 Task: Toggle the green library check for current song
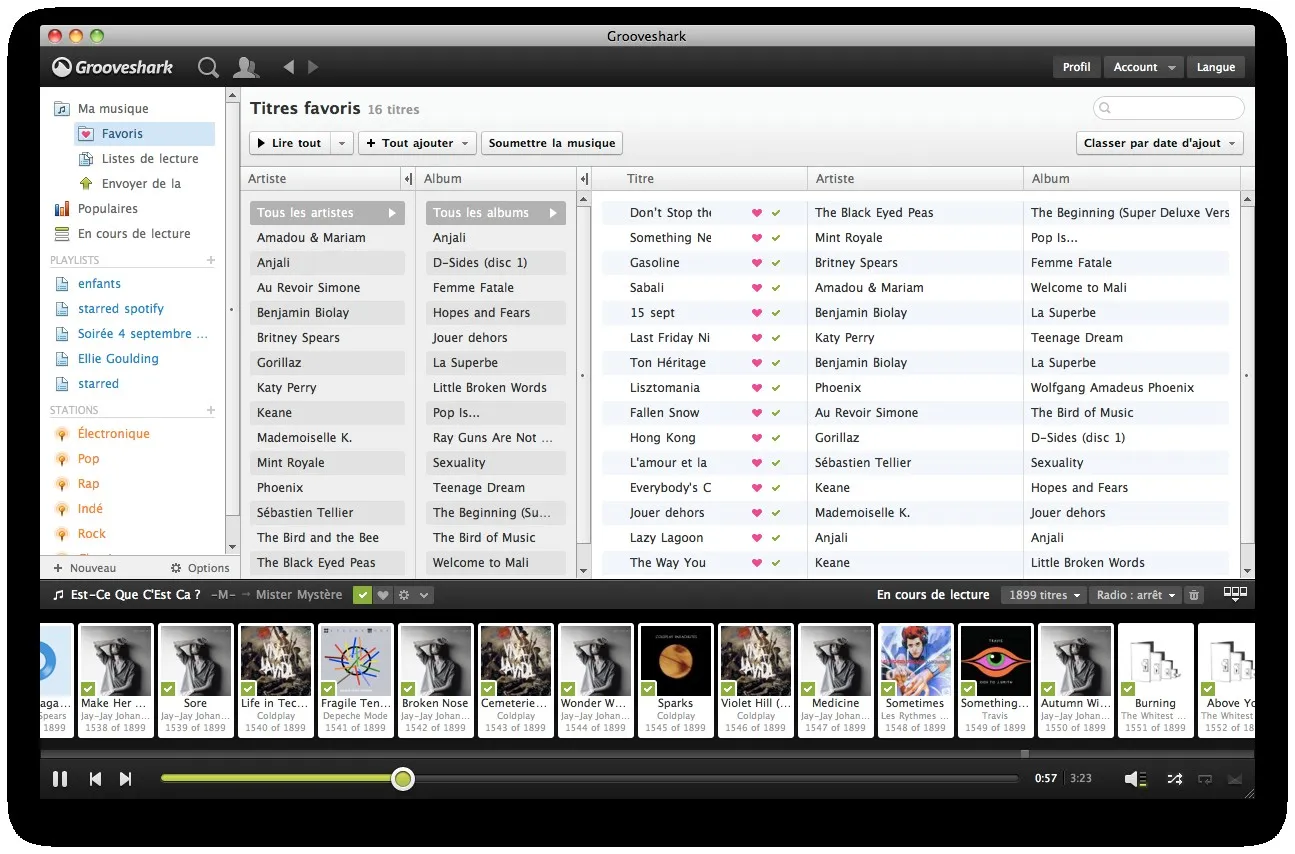(362, 595)
